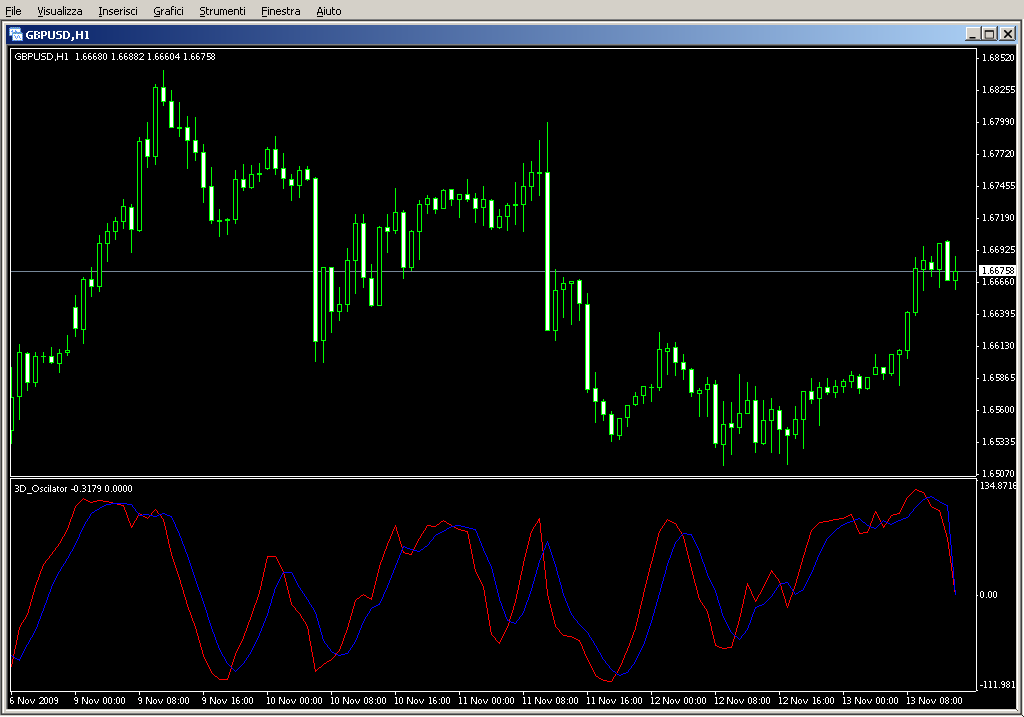Click the GBPUSD,H1 price header text
1024x717 pixels.
click(x=115, y=57)
